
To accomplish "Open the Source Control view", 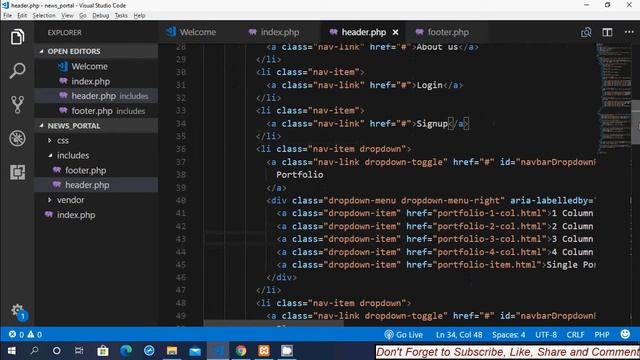I will [17, 104].
